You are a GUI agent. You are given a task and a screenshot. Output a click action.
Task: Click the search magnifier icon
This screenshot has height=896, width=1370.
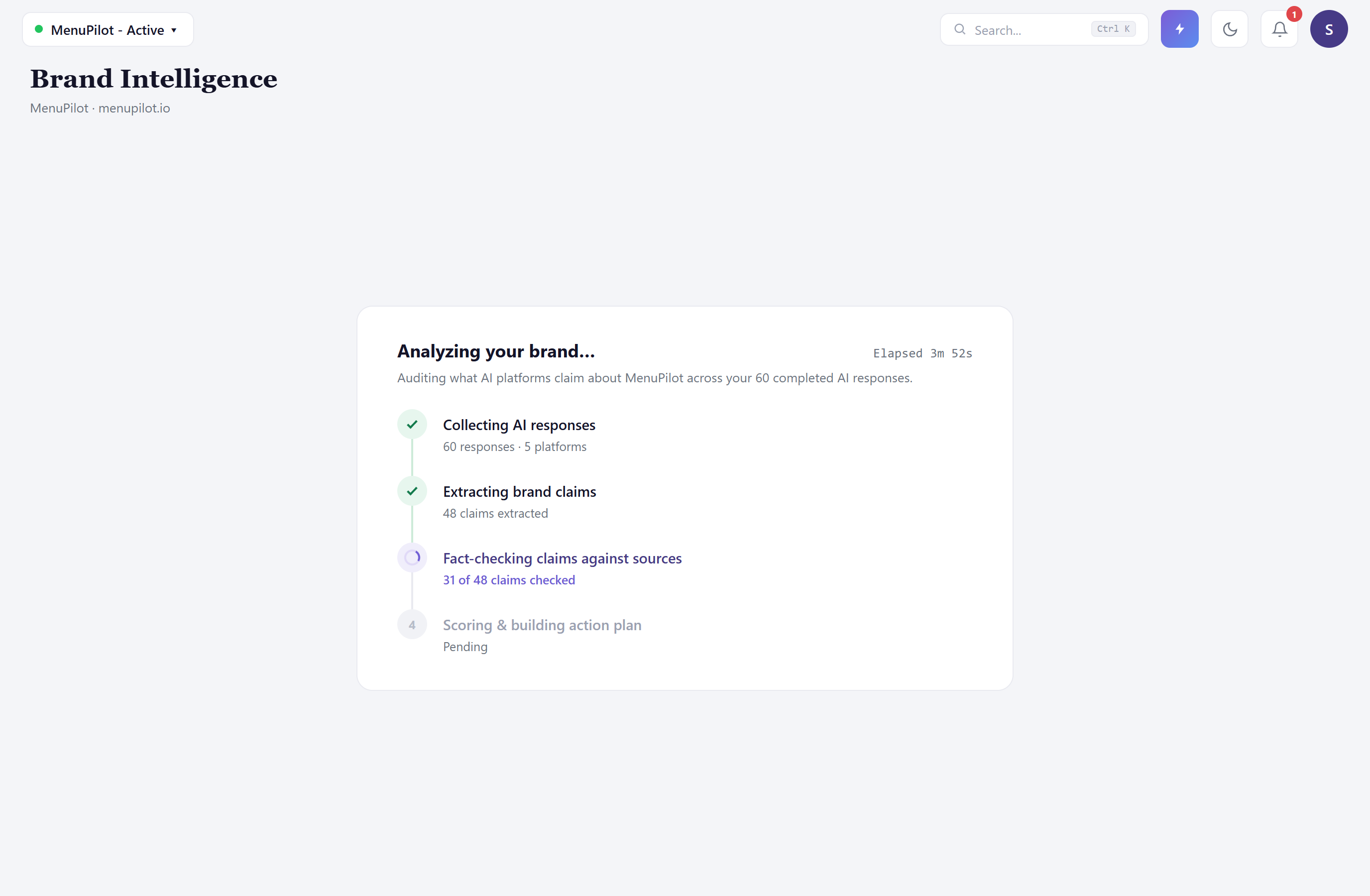(960, 29)
